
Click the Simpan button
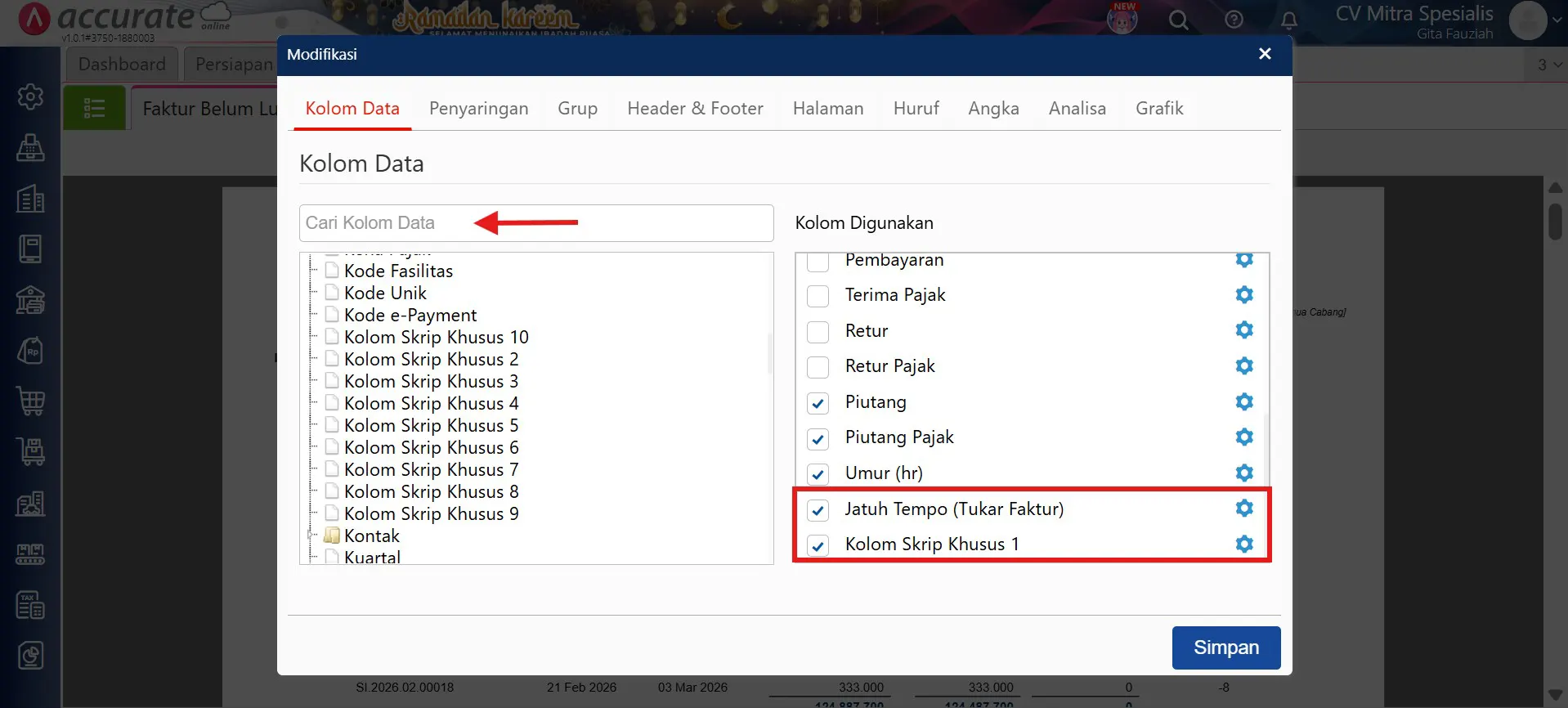pos(1225,648)
